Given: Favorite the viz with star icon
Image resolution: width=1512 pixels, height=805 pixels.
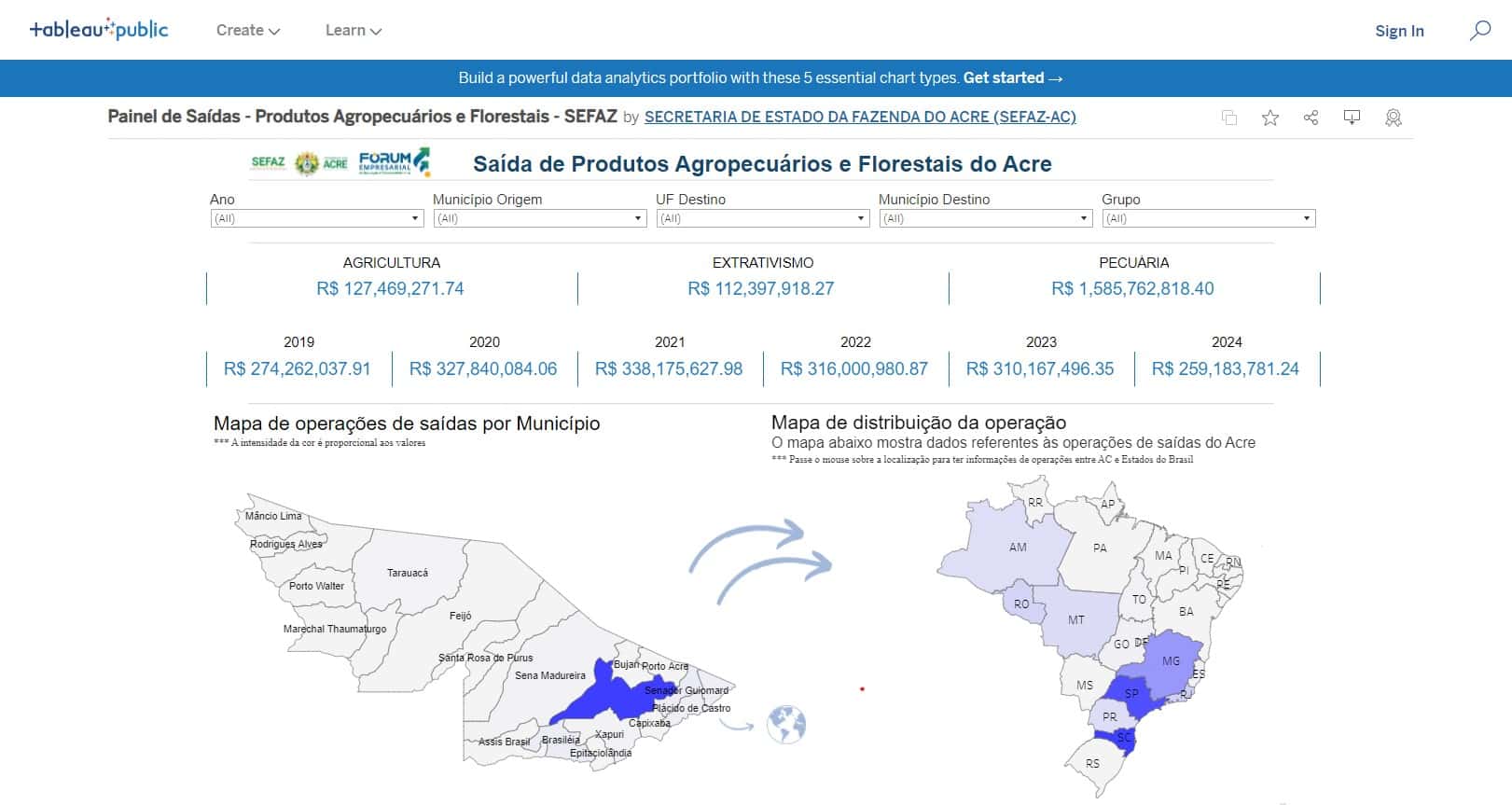Looking at the screenshot, I should point(1269,118).
